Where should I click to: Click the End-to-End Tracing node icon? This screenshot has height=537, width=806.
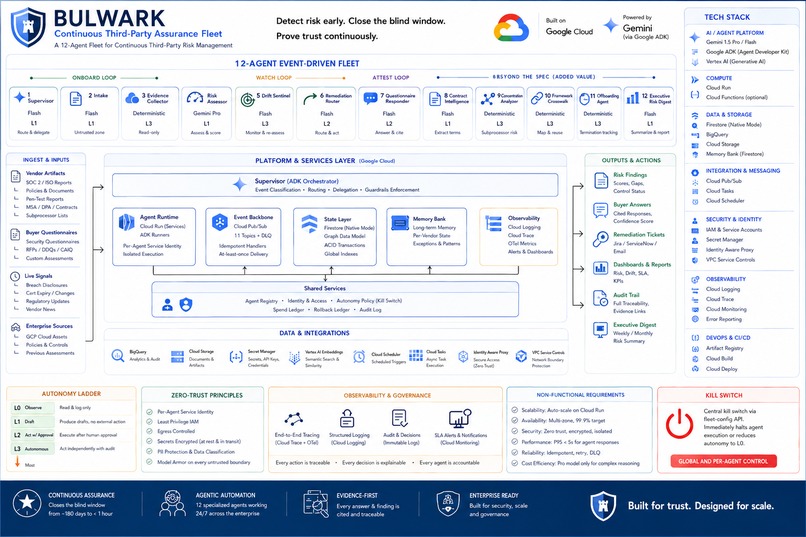pyautogui.click(x=294, y=419)
